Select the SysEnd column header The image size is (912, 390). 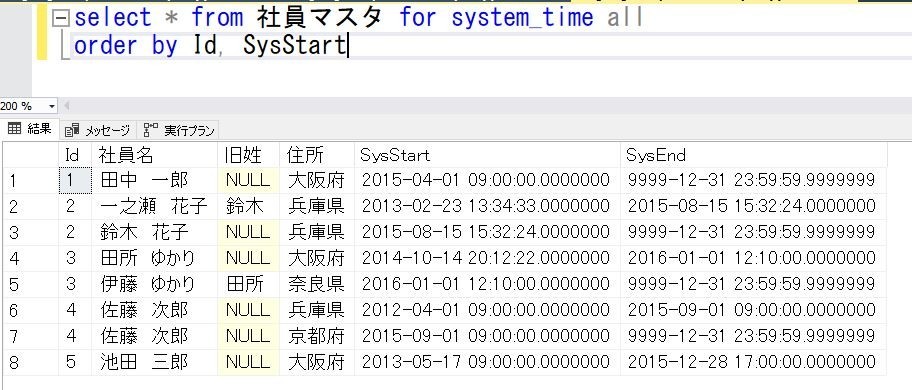(x=754, y=155)
